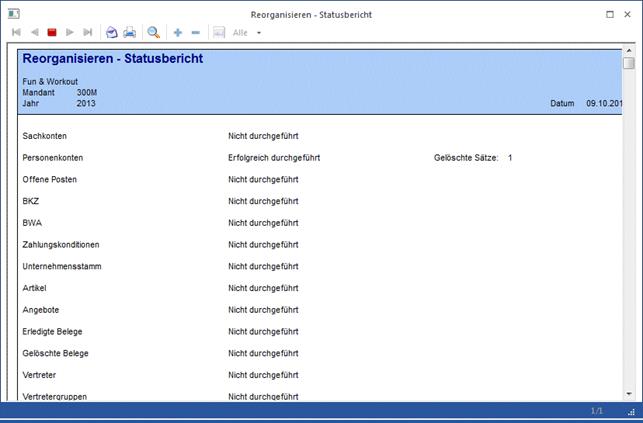Click the Personenkonten row label

[52, 158]
